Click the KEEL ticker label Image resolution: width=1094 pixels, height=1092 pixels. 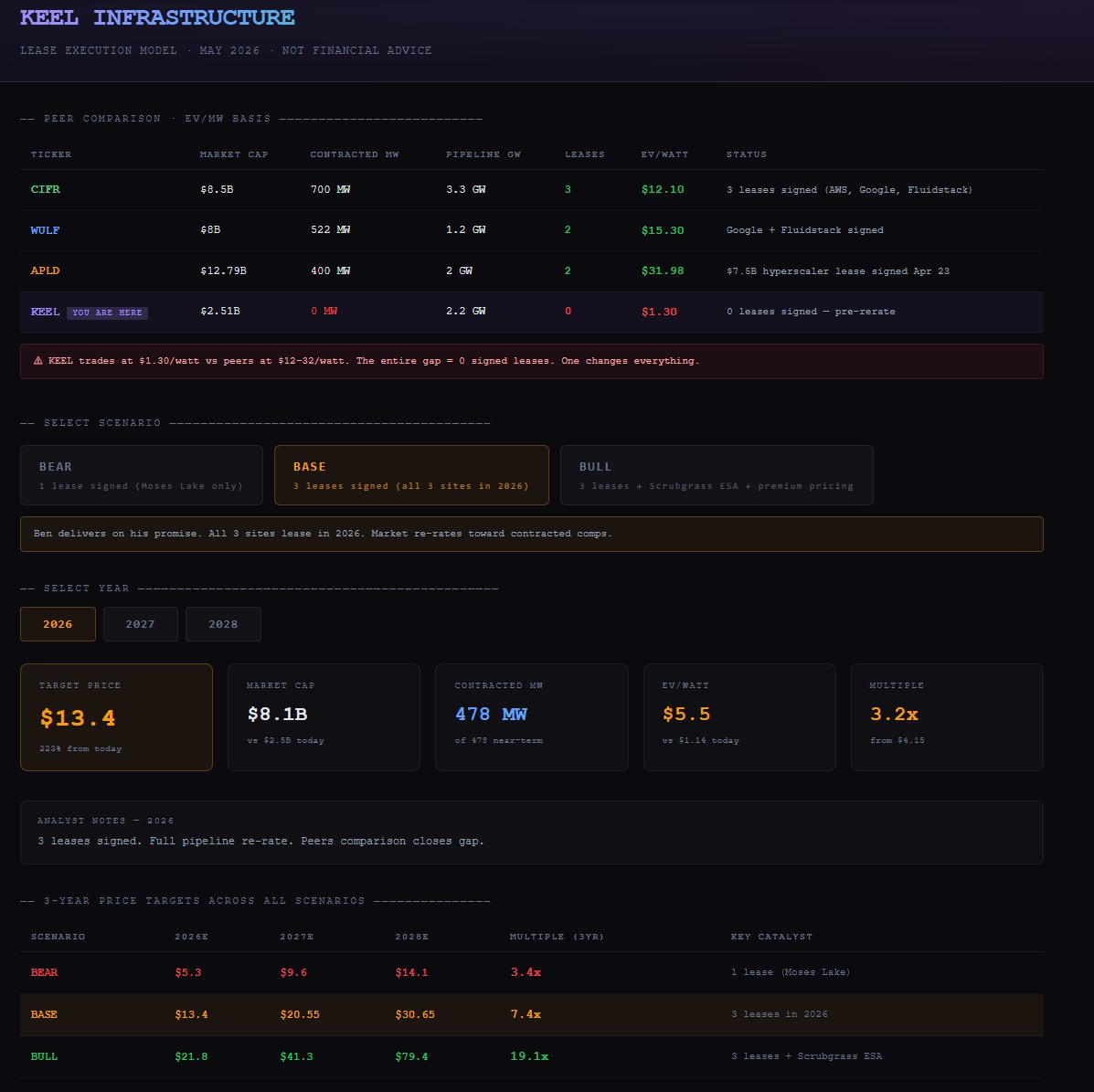46,312
